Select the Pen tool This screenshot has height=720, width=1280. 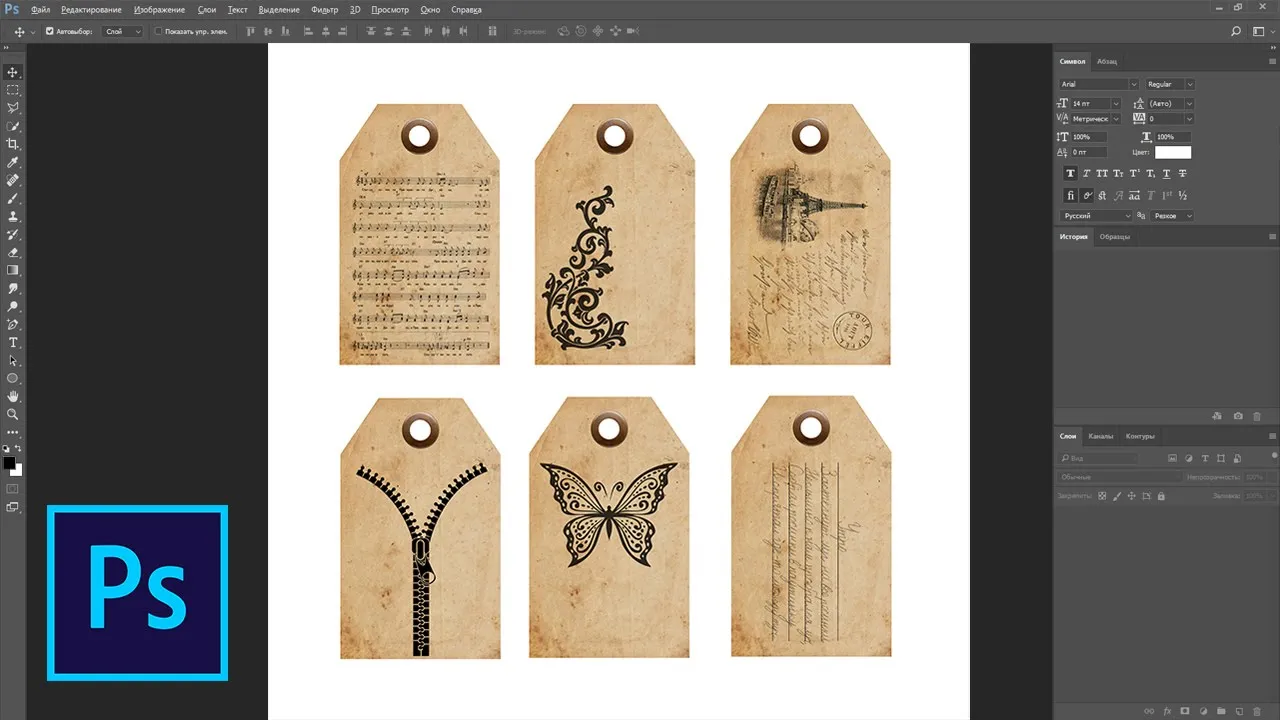click(13, 324)
